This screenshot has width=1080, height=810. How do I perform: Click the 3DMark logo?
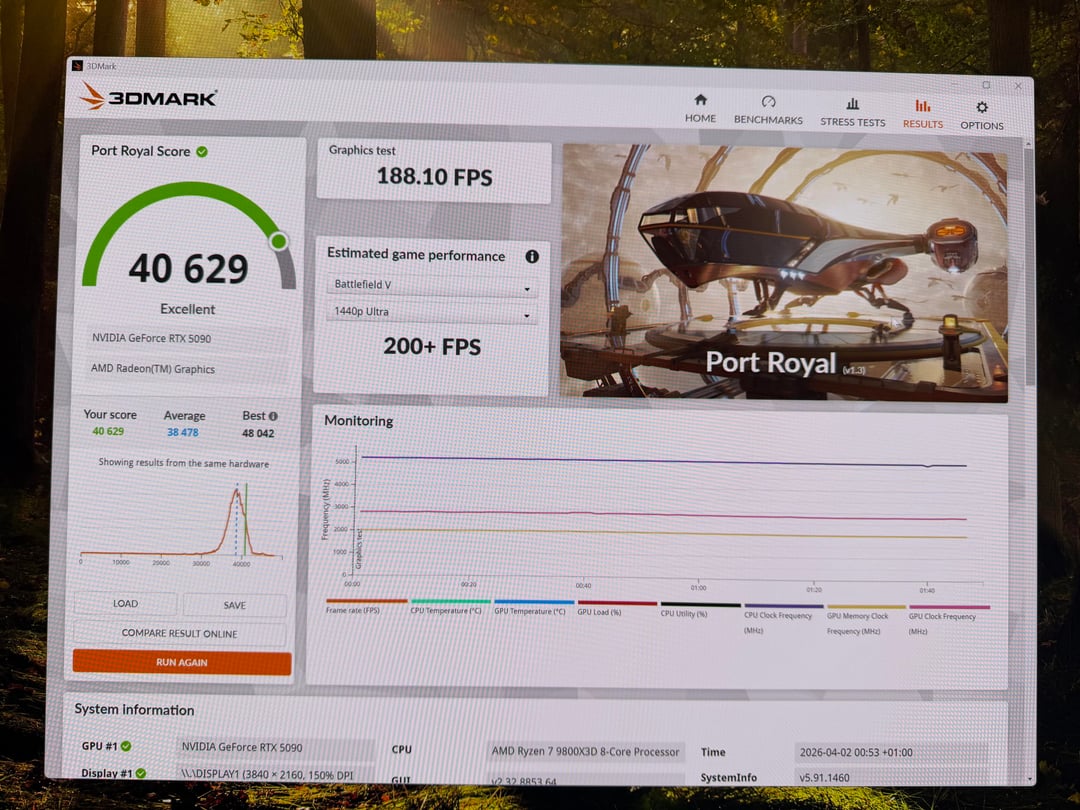(148, 97)
